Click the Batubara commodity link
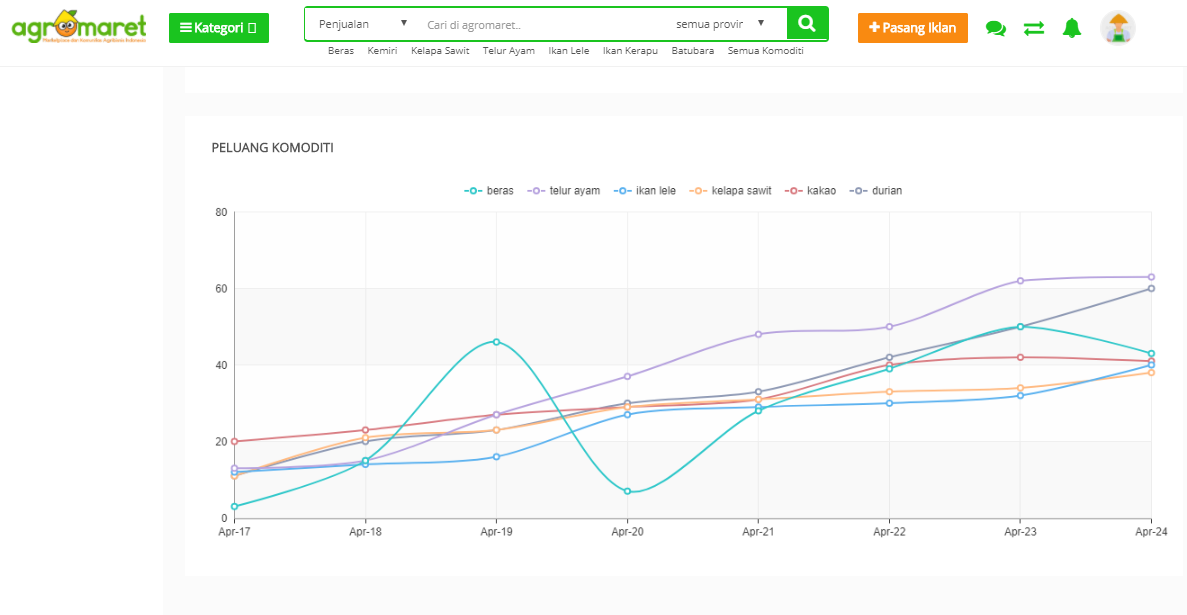The image size is (1187, 615). [x=692, y=51]
